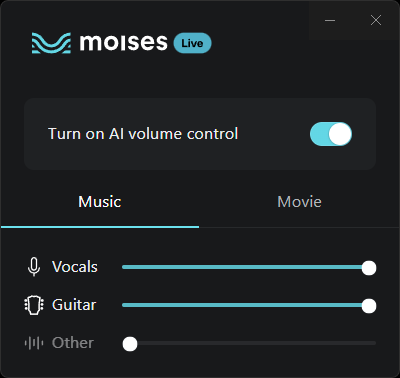The image size is (400, 378).
Task: Click the Guitar headstock icon
Action: [x=34, y=305]
